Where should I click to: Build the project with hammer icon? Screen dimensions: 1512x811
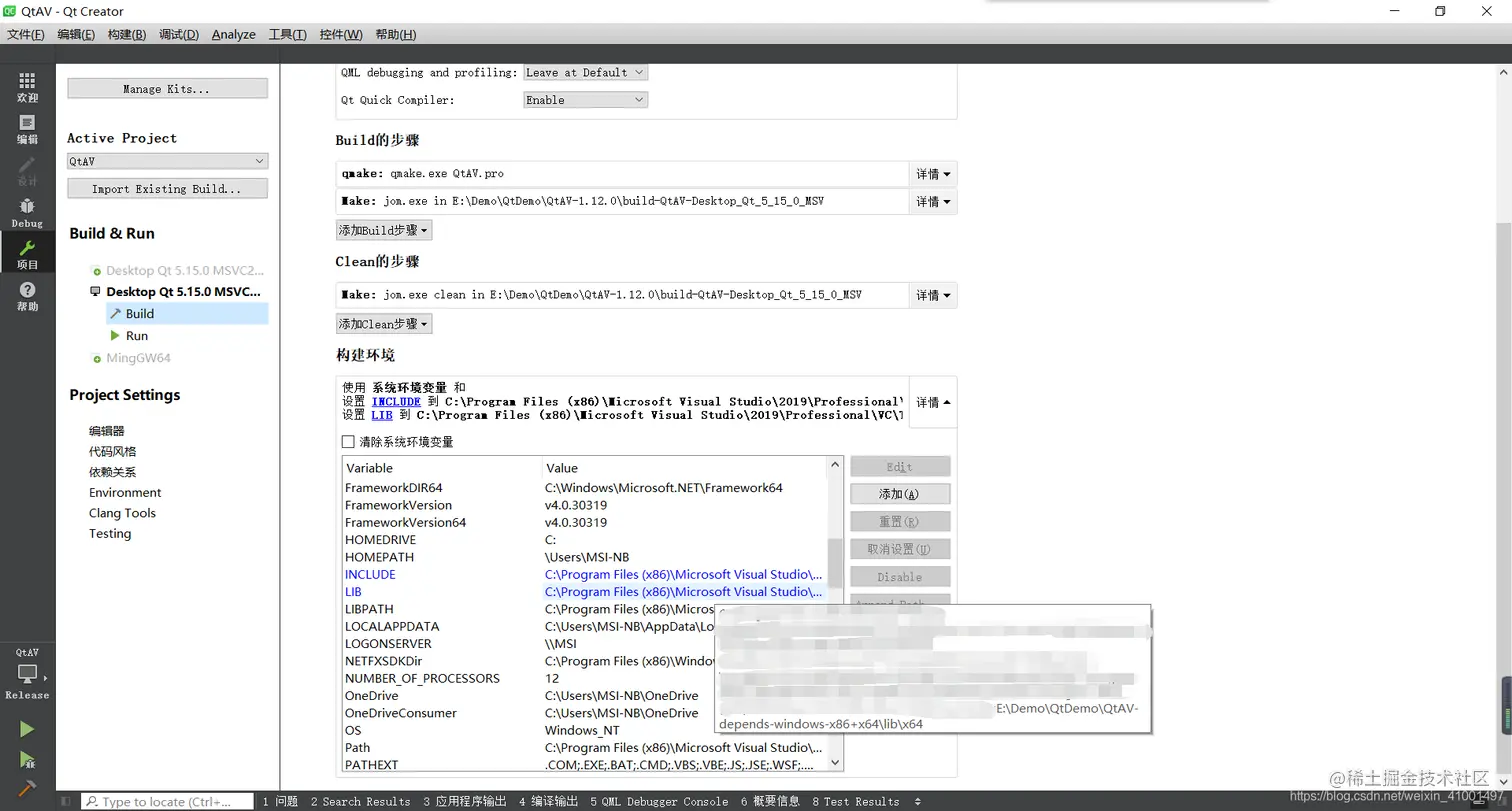[27, 789]
